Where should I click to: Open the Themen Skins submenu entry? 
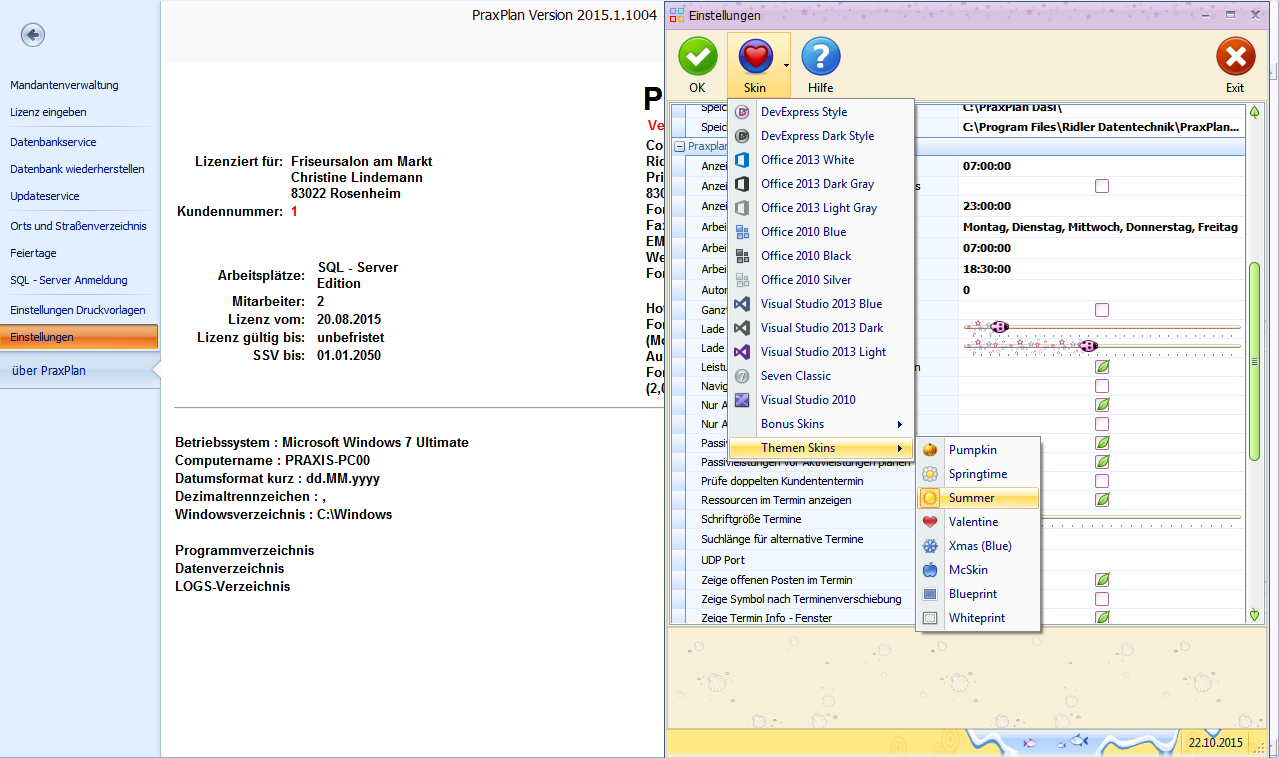click(x=820, y=448)
